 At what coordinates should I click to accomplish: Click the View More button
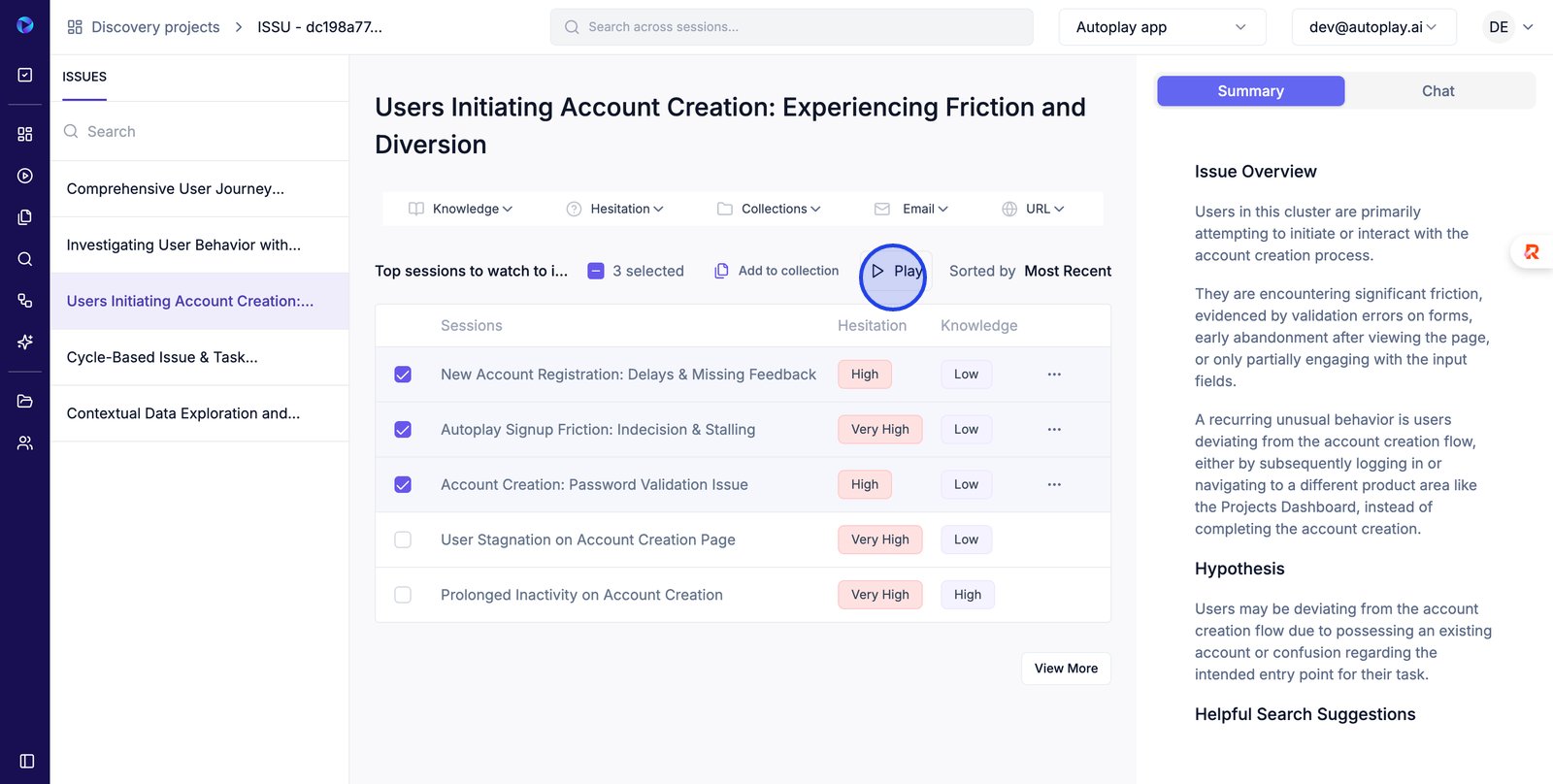(1066, 669)
